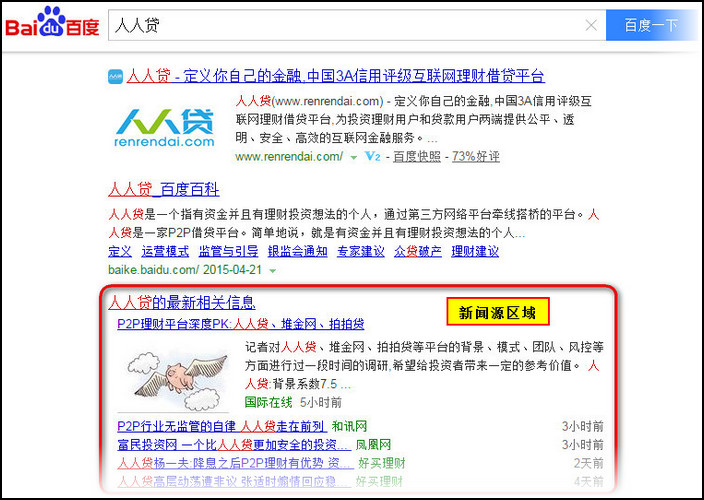The image size is (704, 500).
Task: Open the 定义 sublink under Baike
Action: tap(120, 251)
